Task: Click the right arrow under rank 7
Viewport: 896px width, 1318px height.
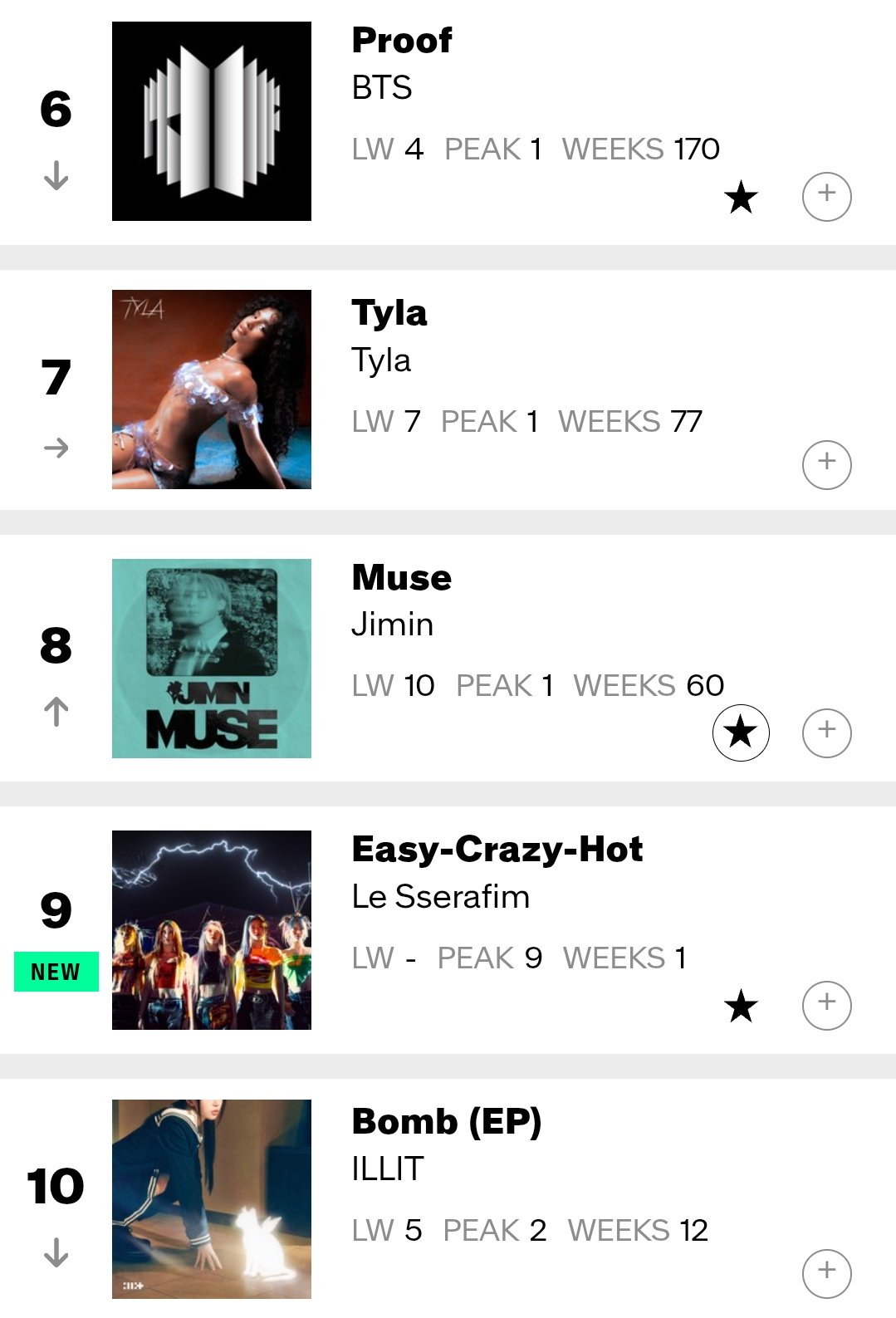Action: pos(56,448)
